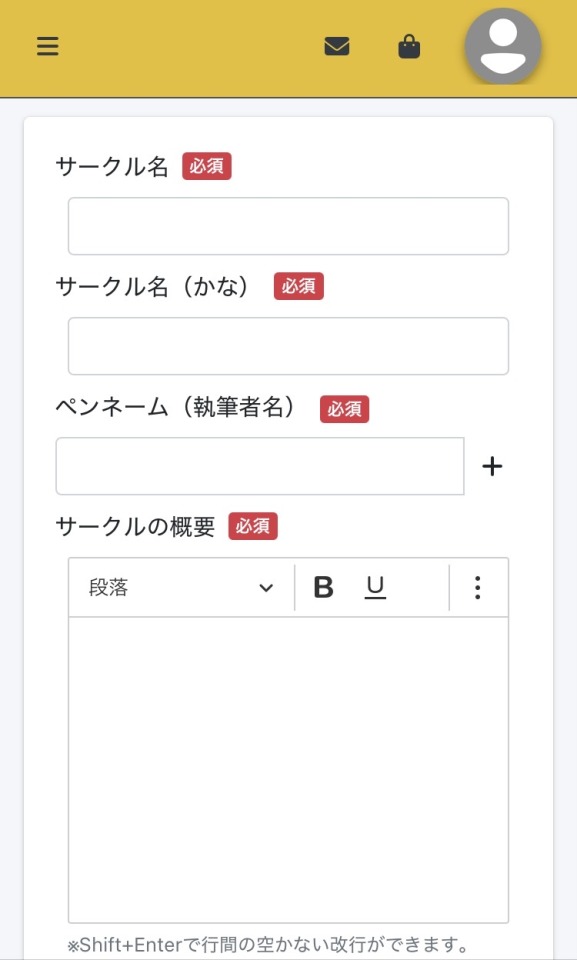The image size is (577, 960).
Task: Expand the 段落 paragraph style dropdown
Action: click(x=181, y=588)
